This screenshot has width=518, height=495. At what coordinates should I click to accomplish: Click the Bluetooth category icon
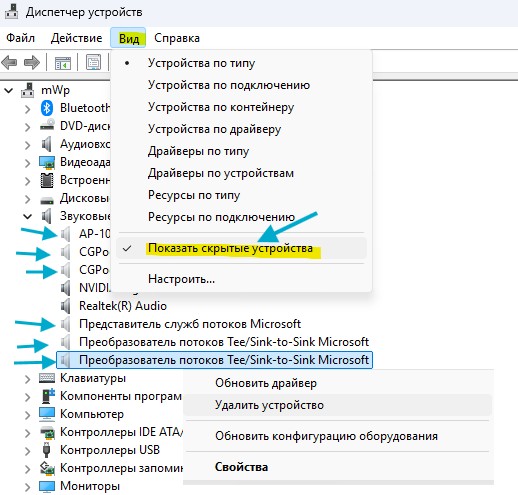[47, 108]
